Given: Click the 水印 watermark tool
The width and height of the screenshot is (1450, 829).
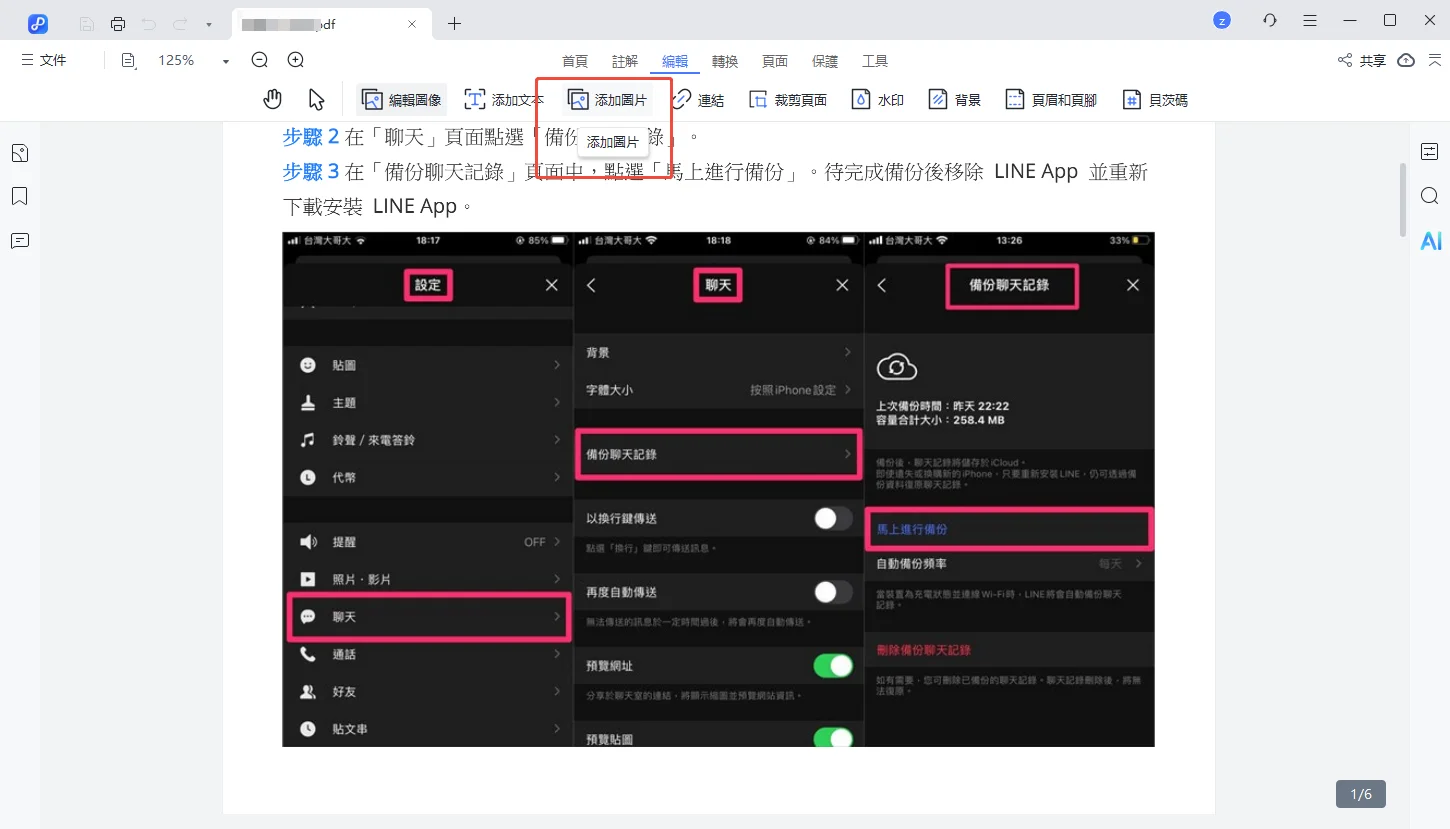Looking at the screenshot, I should point(878,100).
